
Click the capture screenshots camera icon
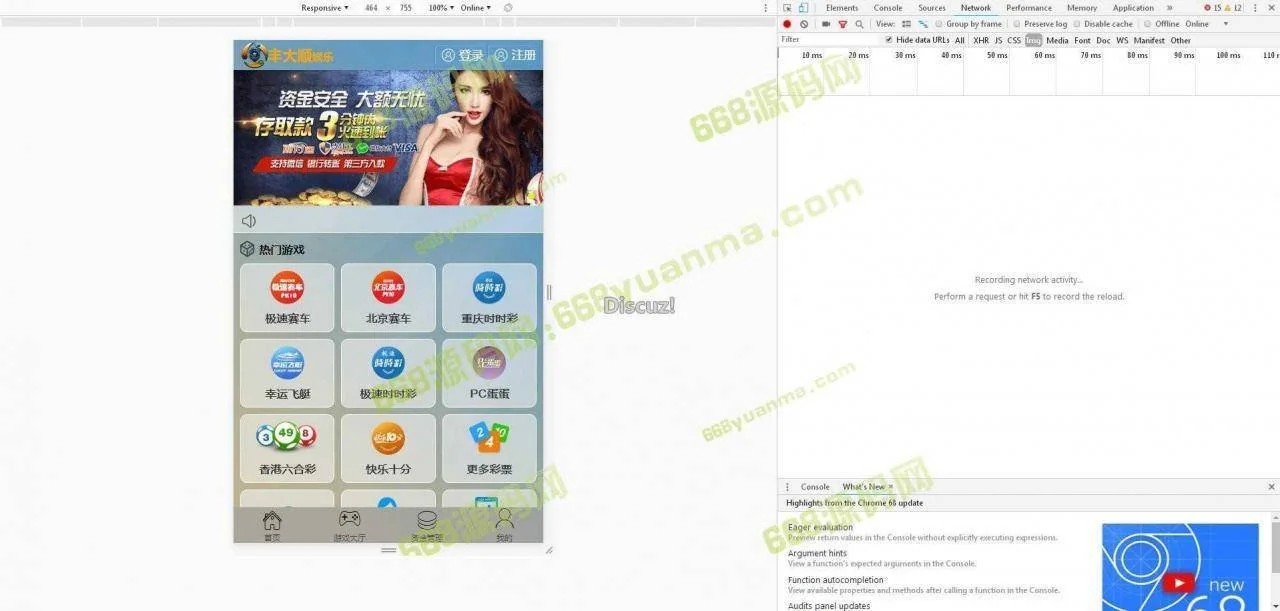click(826, 24)
